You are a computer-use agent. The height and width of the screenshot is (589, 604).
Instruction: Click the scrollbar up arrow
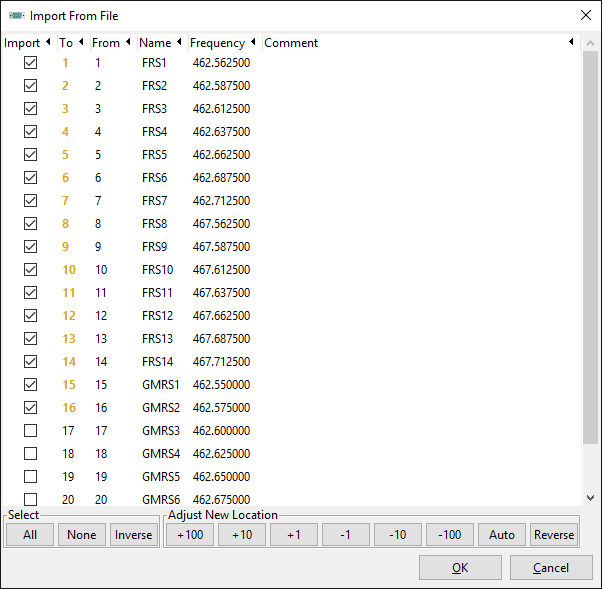coord(590,44)
